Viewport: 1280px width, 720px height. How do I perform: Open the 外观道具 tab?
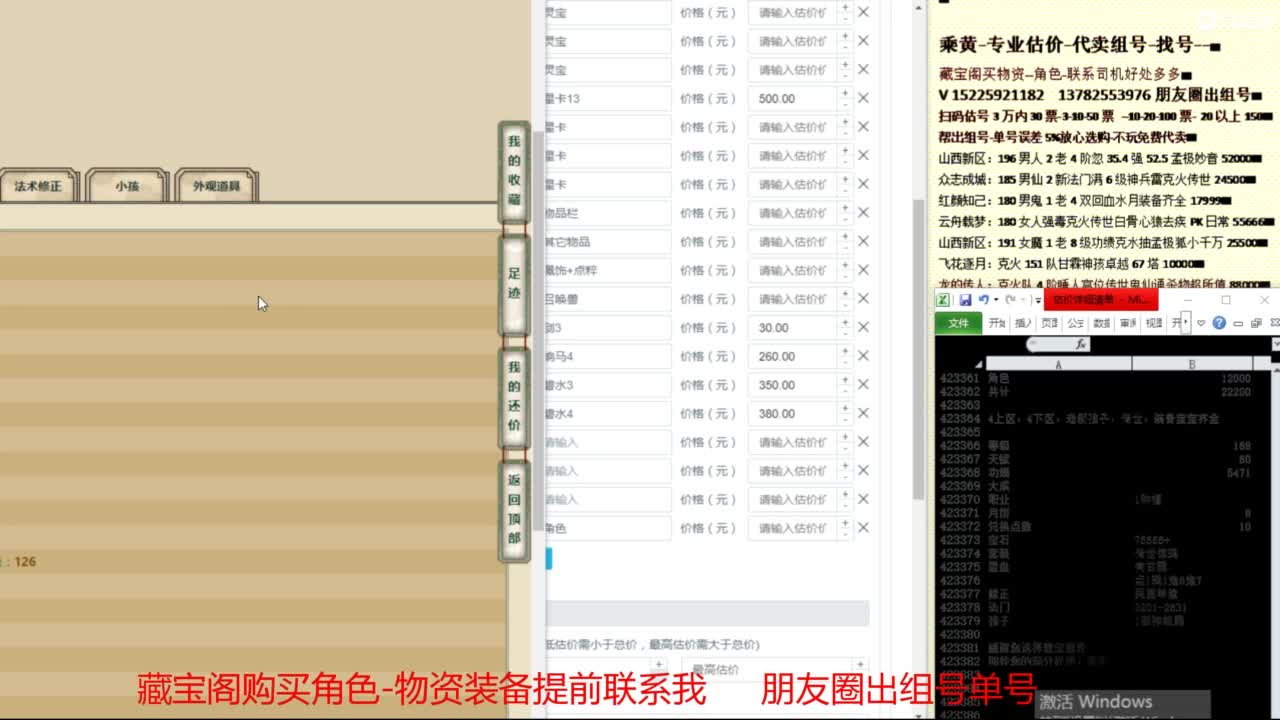coord(217,186)
